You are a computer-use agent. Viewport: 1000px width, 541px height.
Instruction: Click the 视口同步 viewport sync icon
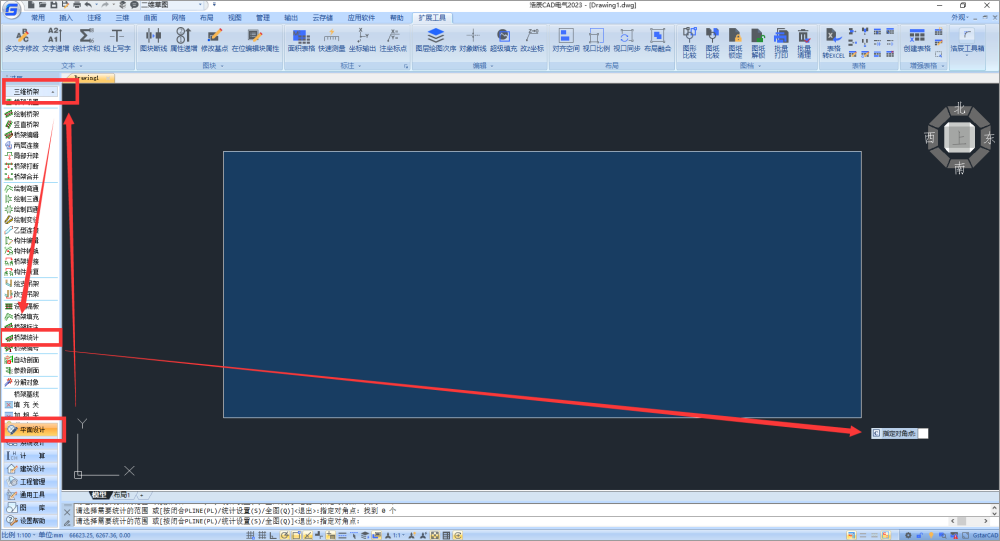pyautogui.click(x=626, y=38)
